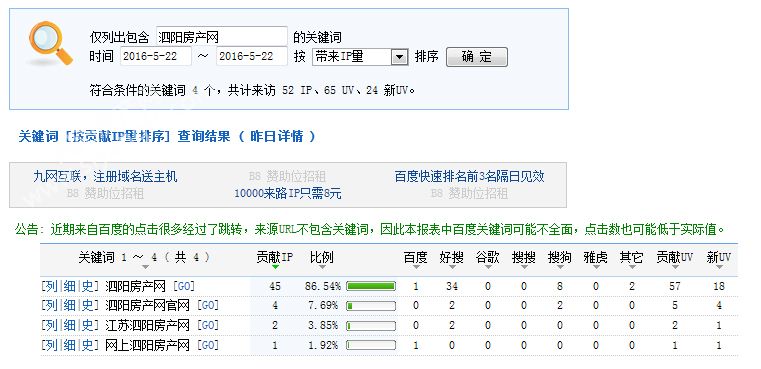Click 贡献IP value 45
This screenshot has width=761, height=369.
tap(275, 286)
